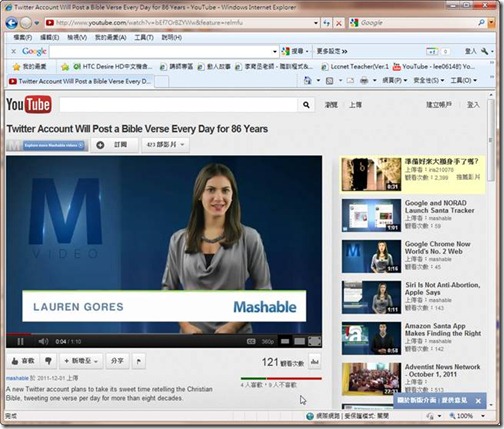Open the zoom level 100% dropdown
Screen dimensions: 504x429
pyautogui.click(x=483, y=416)
